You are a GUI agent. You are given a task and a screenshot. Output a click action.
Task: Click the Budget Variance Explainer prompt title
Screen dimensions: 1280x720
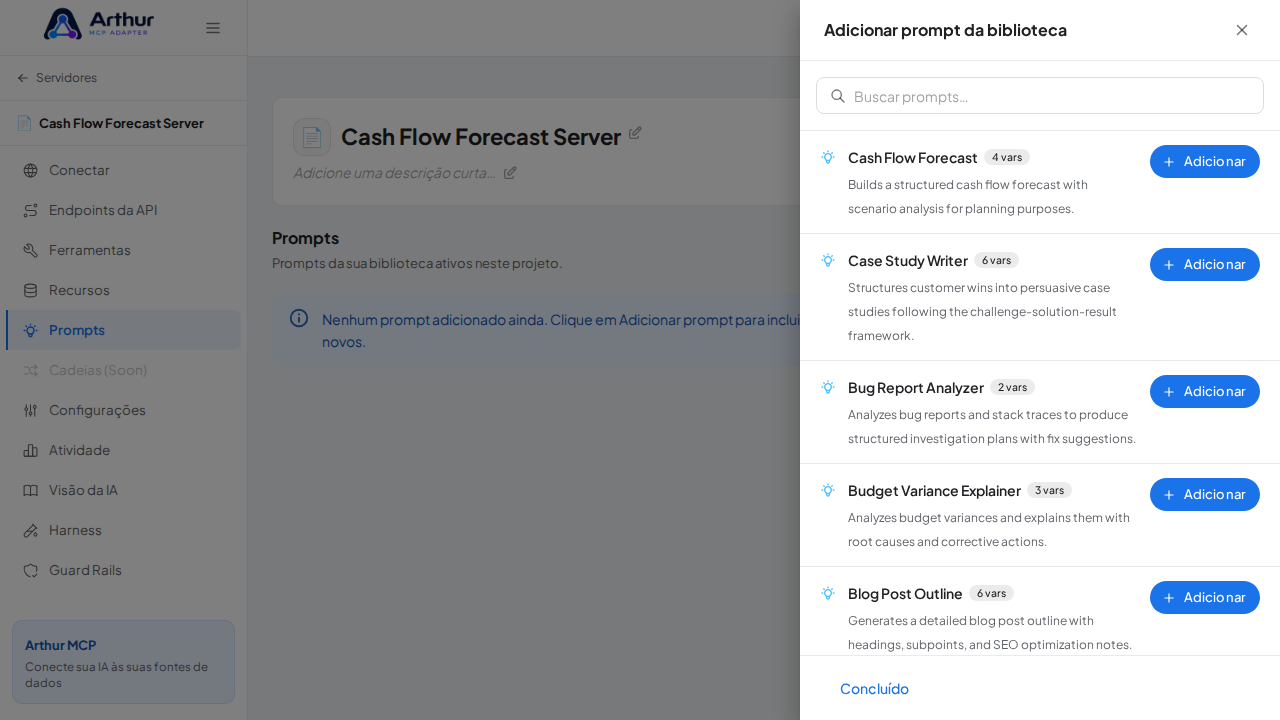(934, 490)
